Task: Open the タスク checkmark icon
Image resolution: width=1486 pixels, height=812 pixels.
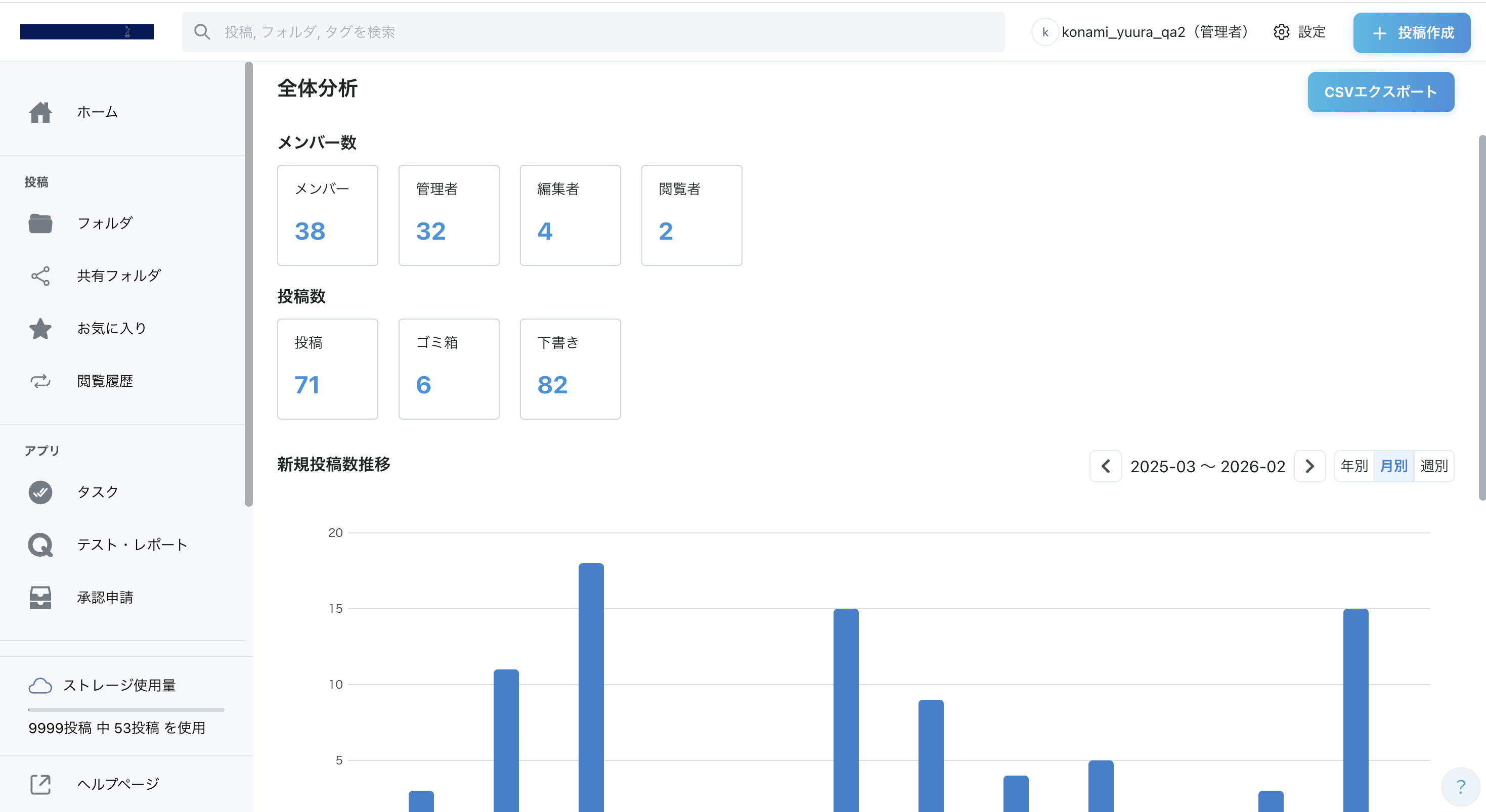Action: [x=40, y=492]
